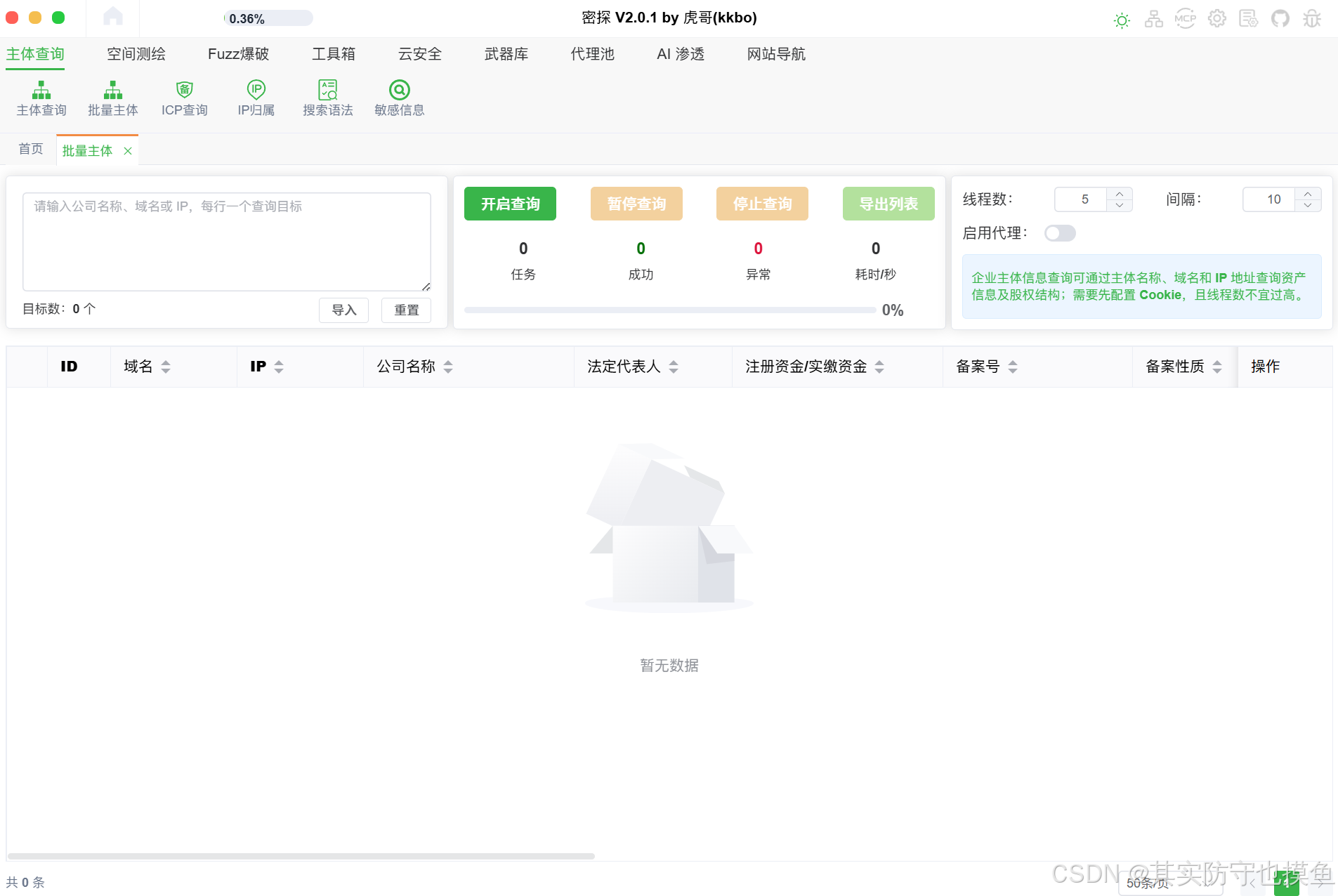Open the GitHub icon link

coord(1280,19)
